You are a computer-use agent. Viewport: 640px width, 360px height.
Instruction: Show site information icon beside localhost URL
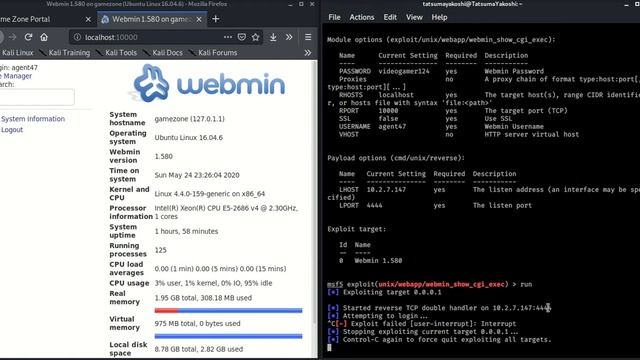[77, 37]
